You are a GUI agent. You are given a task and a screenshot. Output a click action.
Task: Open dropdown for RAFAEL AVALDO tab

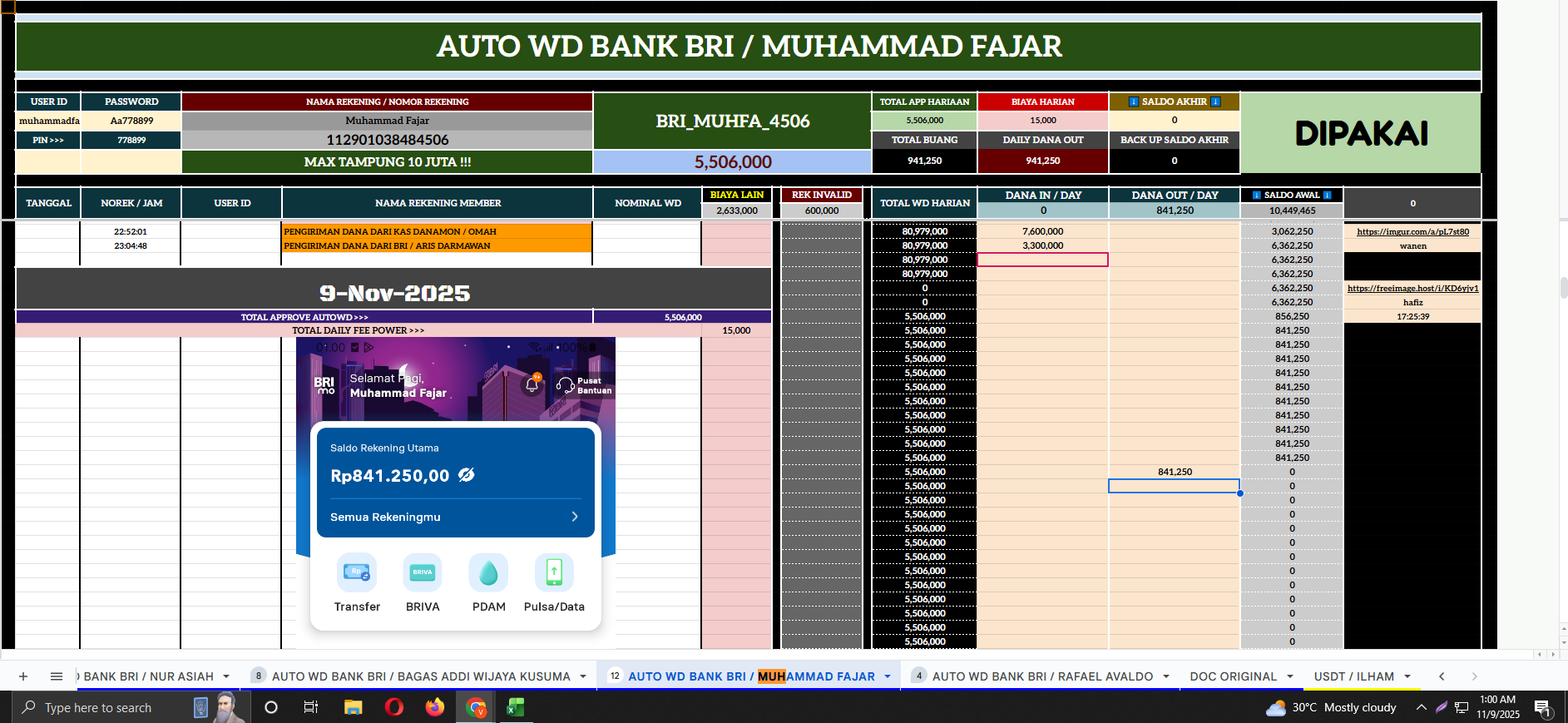click(1166, 676)
